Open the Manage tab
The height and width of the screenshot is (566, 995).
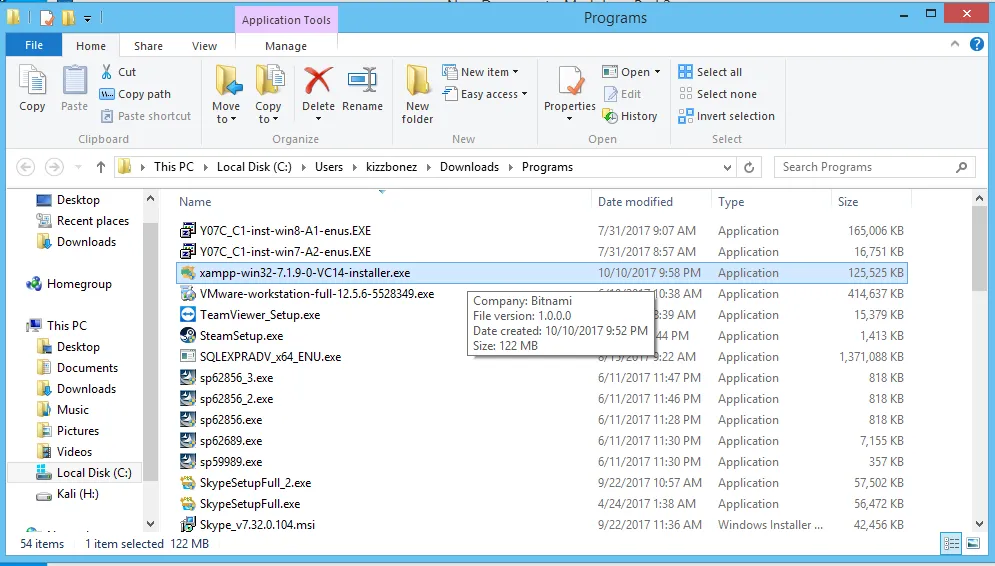point(286,46)
